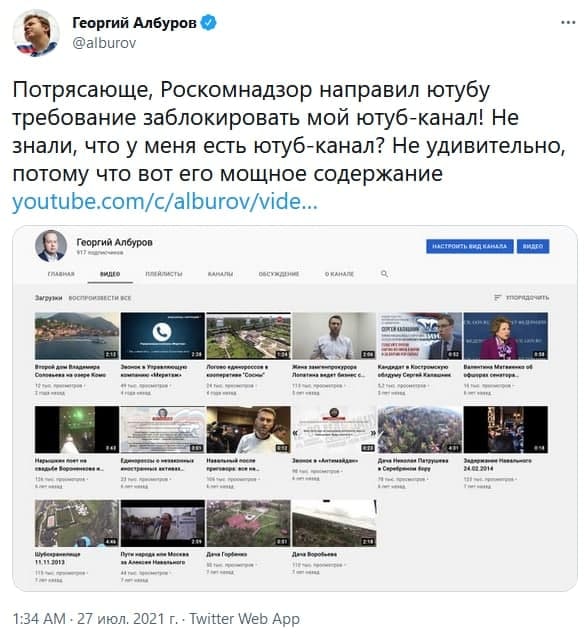Switch to the Плейлисты tab

point(164,274)
